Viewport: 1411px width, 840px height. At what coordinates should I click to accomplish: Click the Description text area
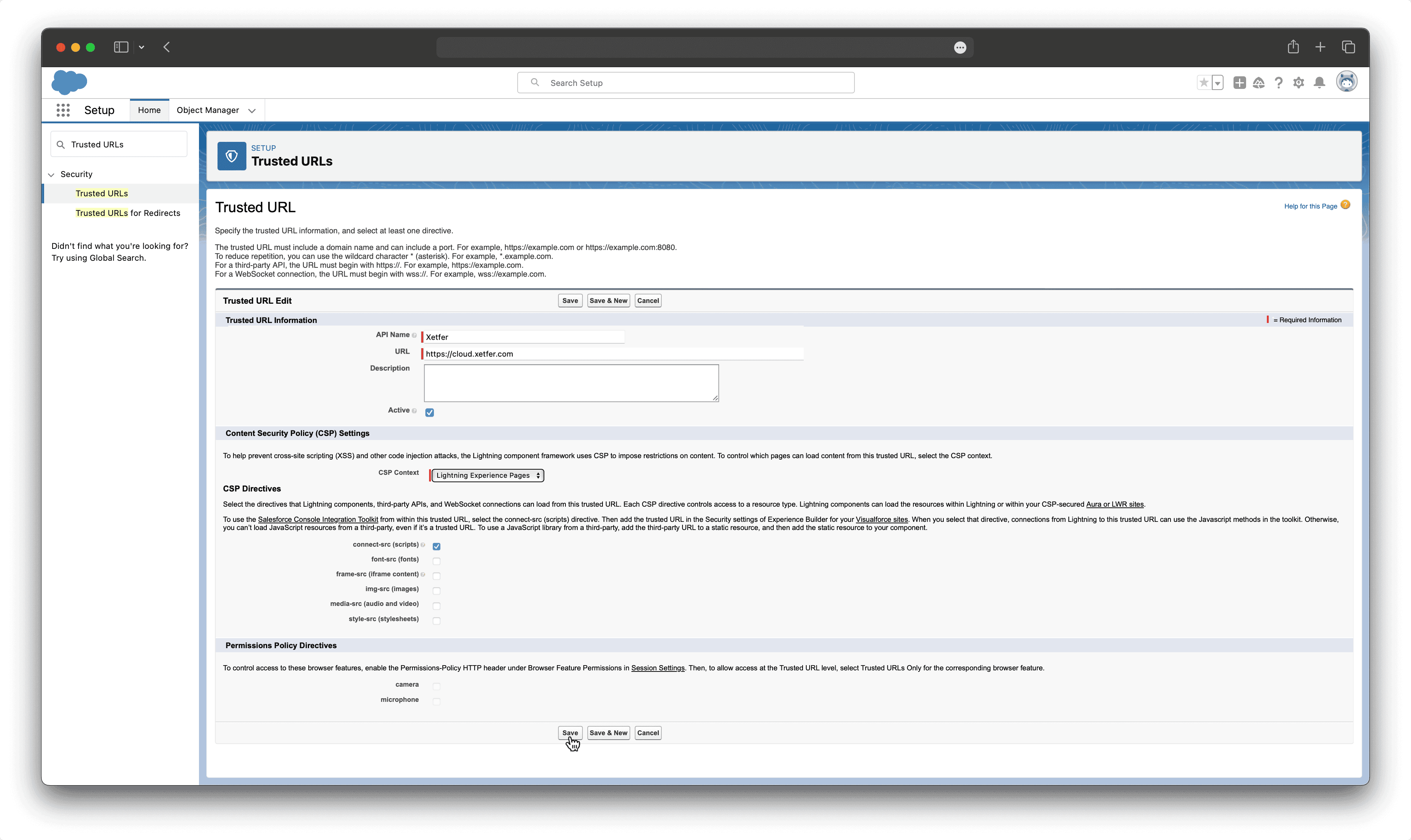(x=571, y=383)
